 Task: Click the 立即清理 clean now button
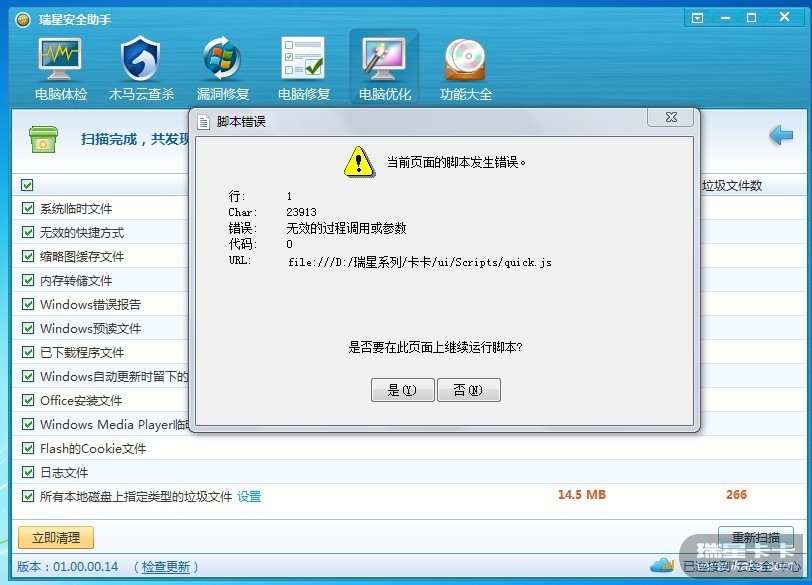click(x=56, y=537)
